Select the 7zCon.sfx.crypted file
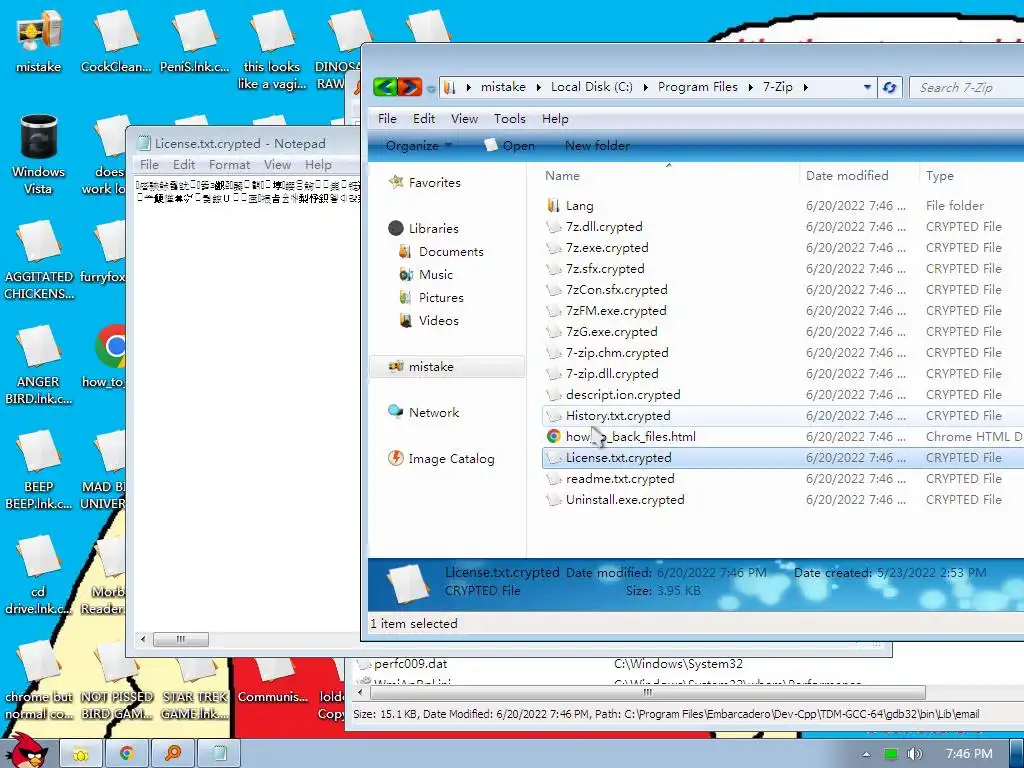 616,289
